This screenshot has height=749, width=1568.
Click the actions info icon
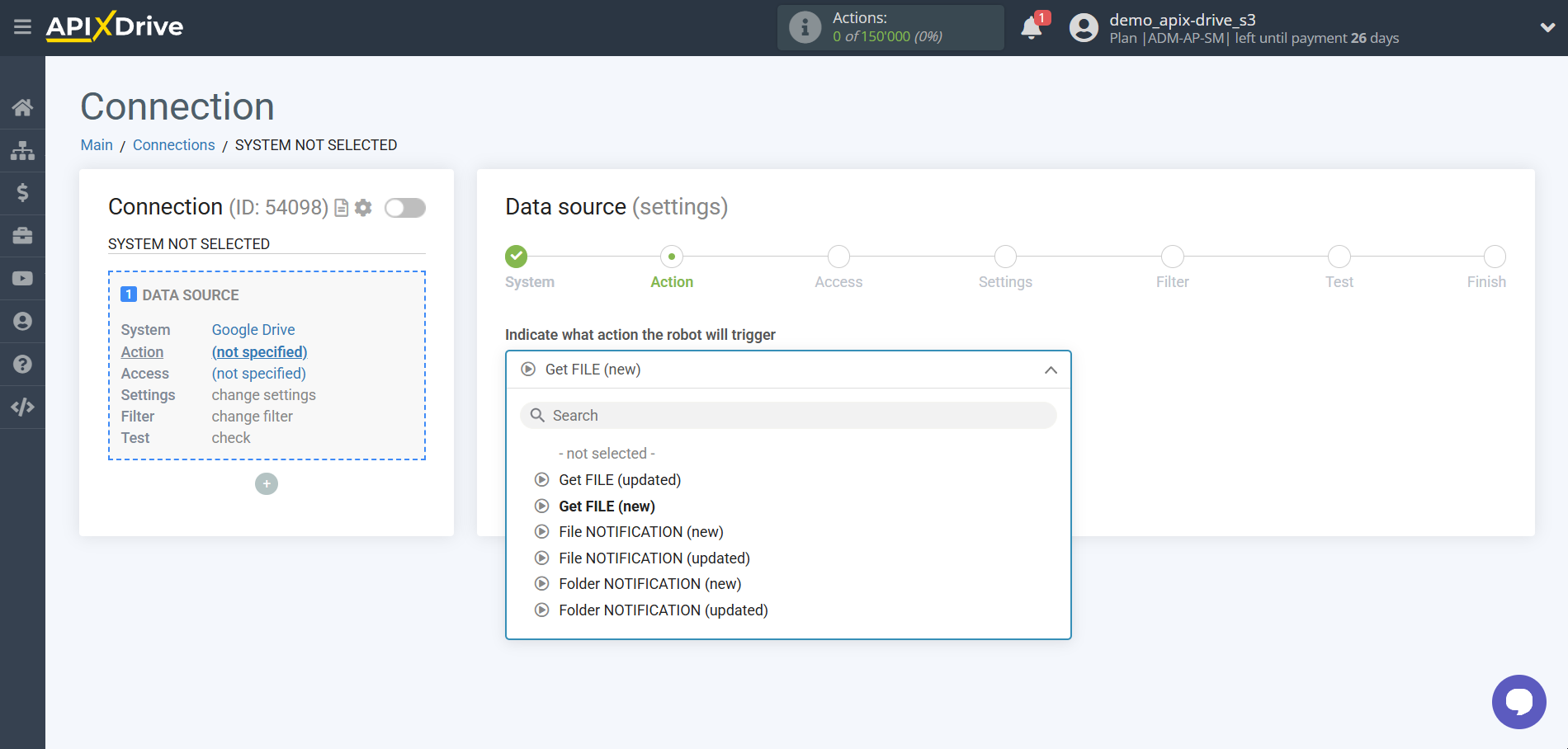(x=805, y=27)
